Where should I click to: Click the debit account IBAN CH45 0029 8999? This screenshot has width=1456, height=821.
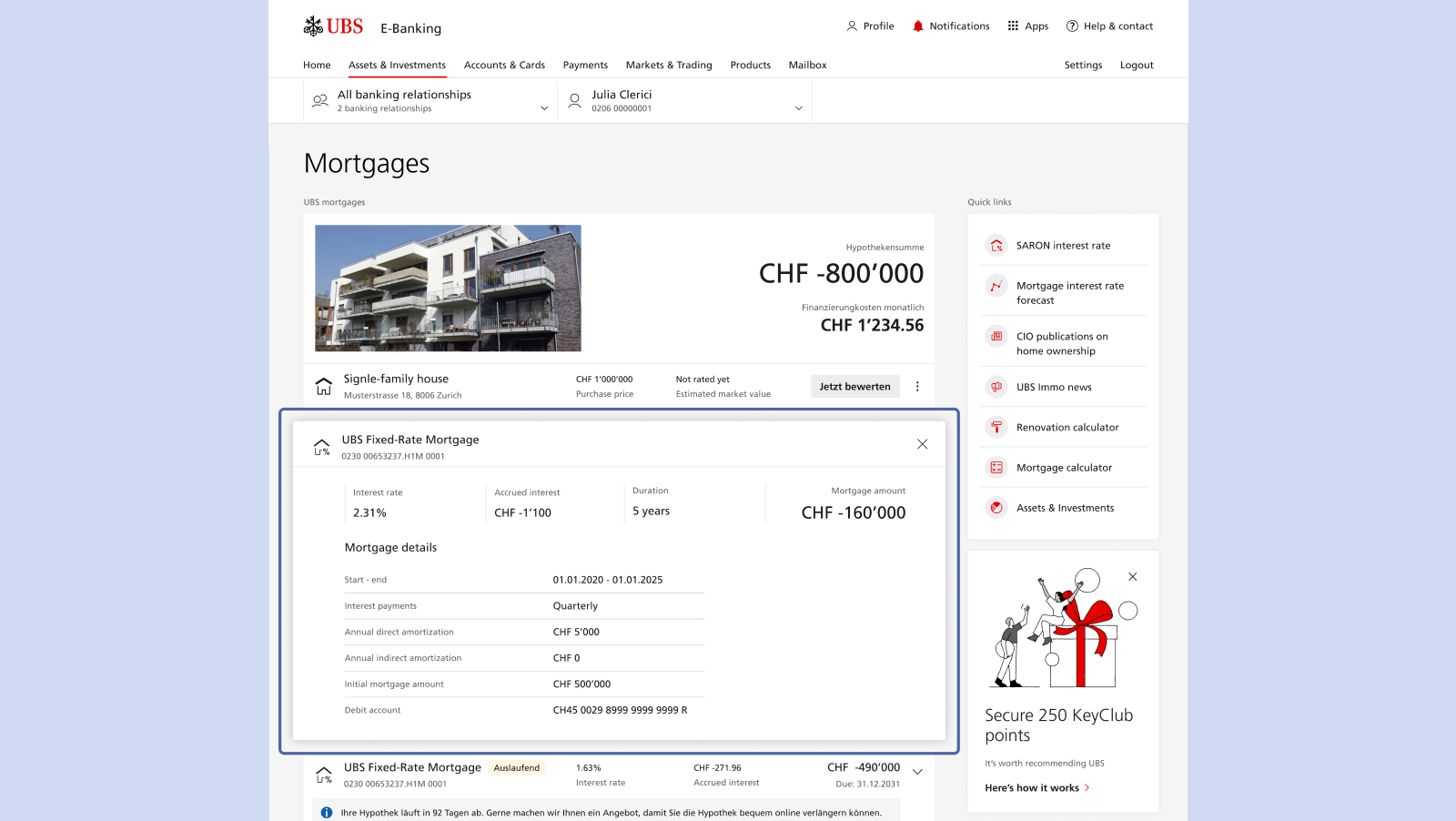(620, 710)
